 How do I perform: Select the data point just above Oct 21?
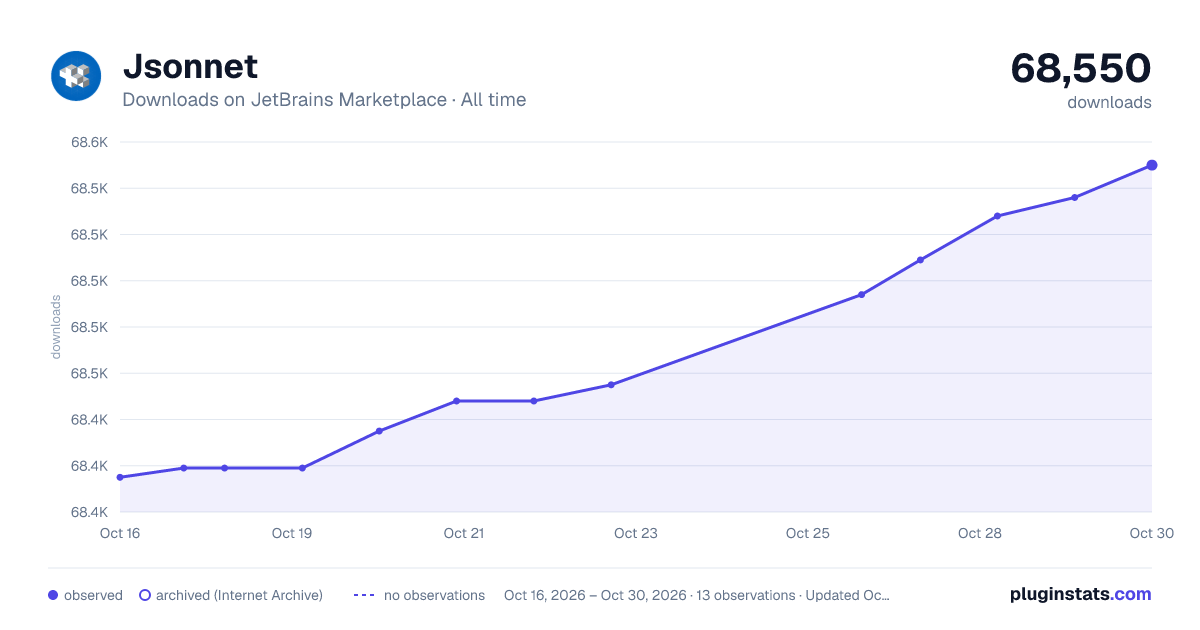point(456,401)
